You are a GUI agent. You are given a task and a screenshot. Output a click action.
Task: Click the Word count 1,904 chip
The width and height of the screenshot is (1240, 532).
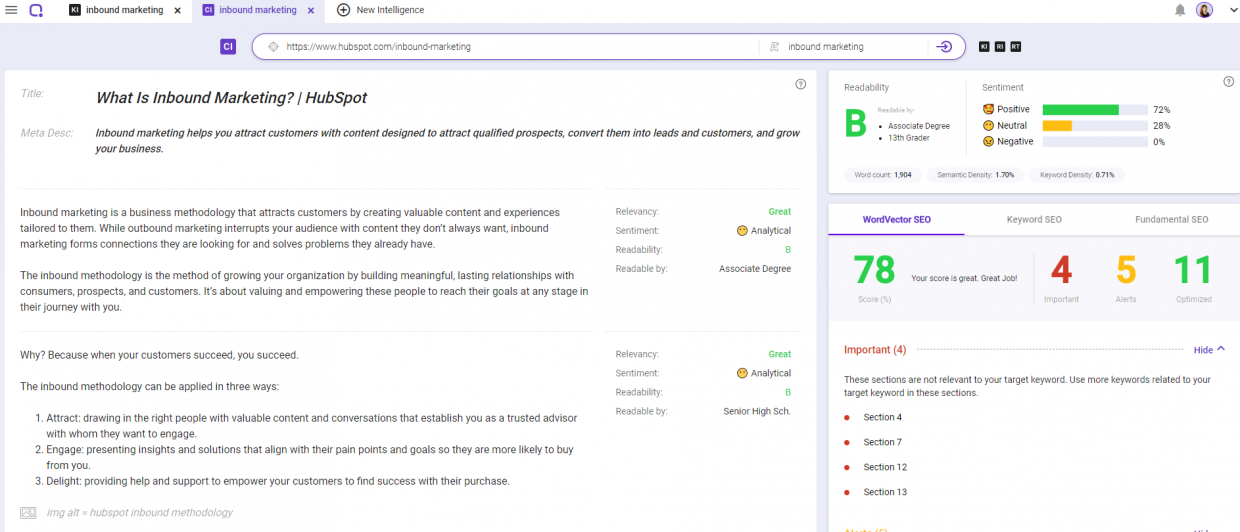[x=883, y=174]
